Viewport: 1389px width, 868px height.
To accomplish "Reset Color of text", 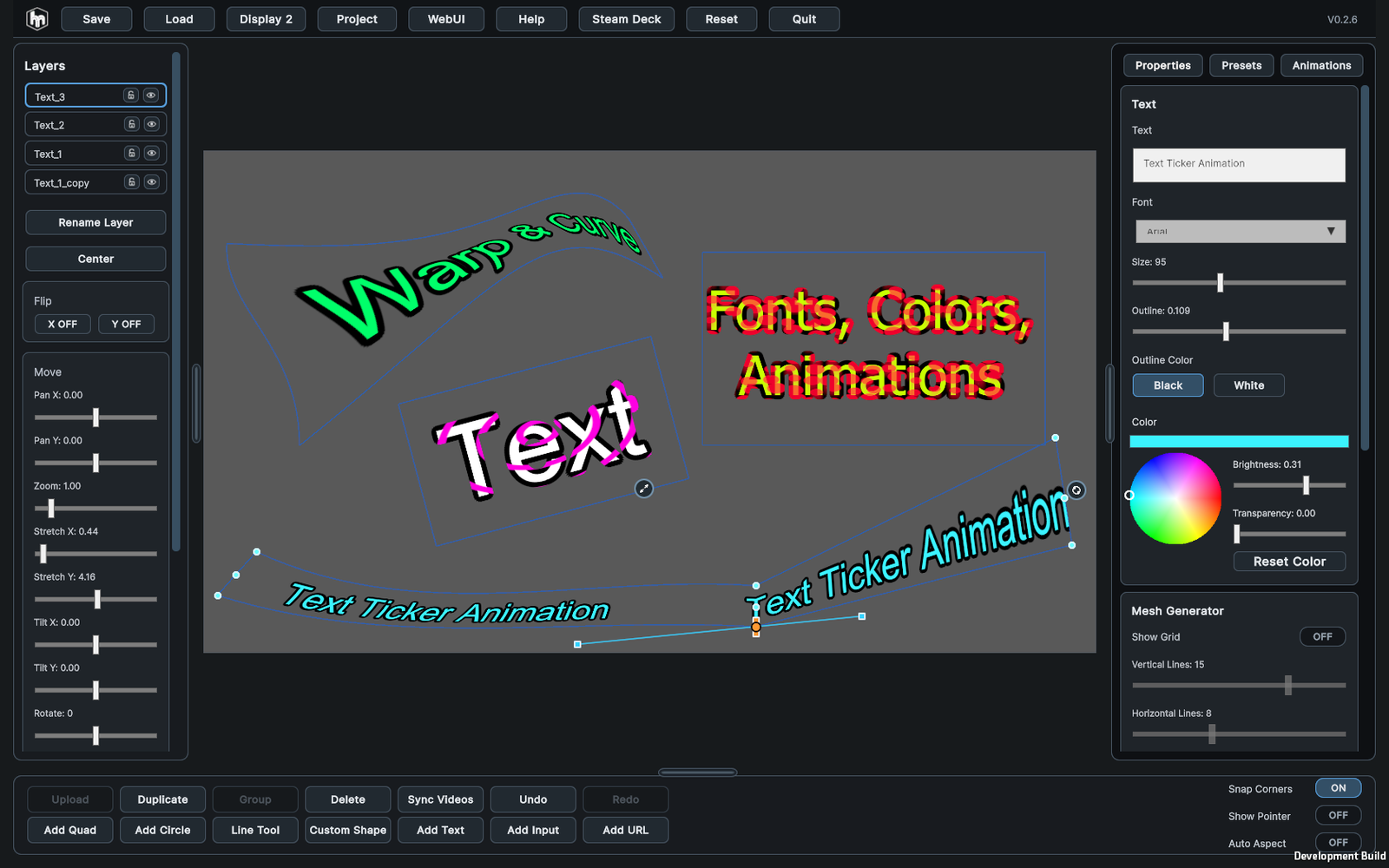I will click(x=1289, y=562).
